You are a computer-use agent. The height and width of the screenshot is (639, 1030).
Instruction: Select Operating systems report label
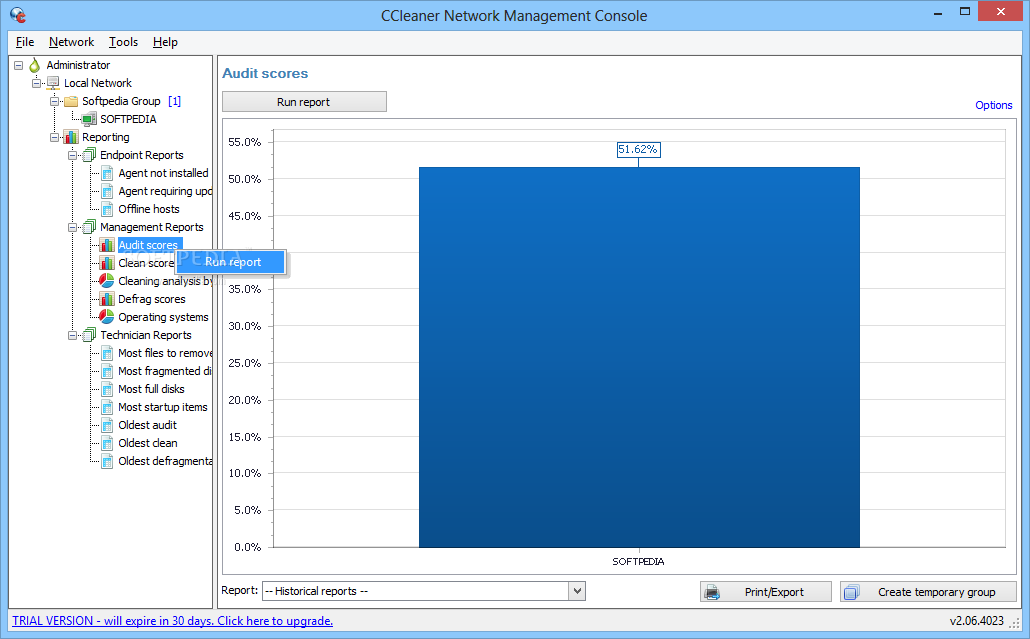click(x=163, y=317)
